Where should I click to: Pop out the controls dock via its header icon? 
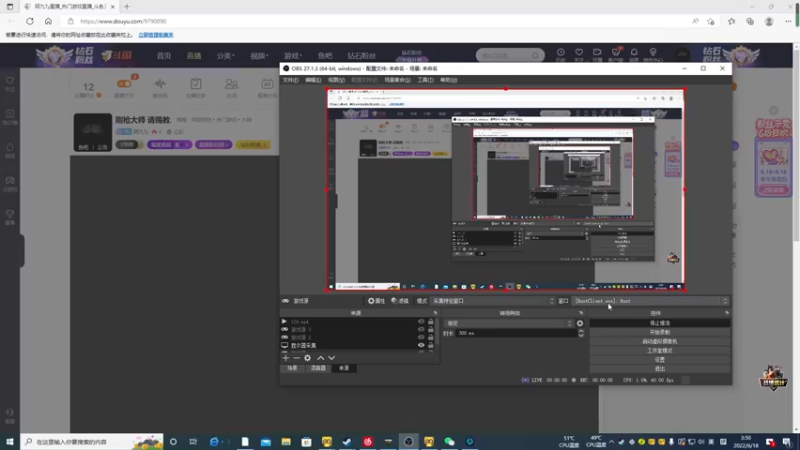727,313
